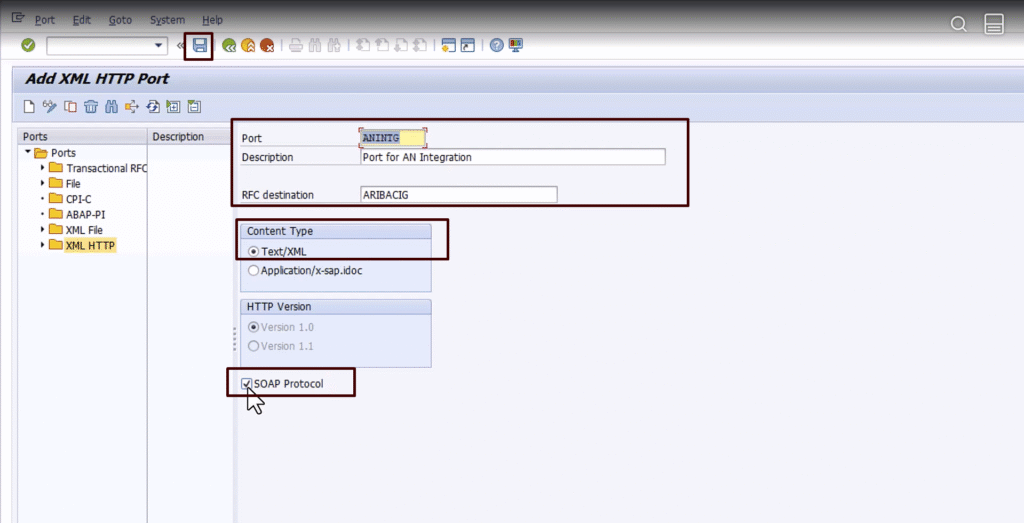Viewport: 1024px width, 523px height.
Task: Open the system menu icon left of Port
Action: 18,19
